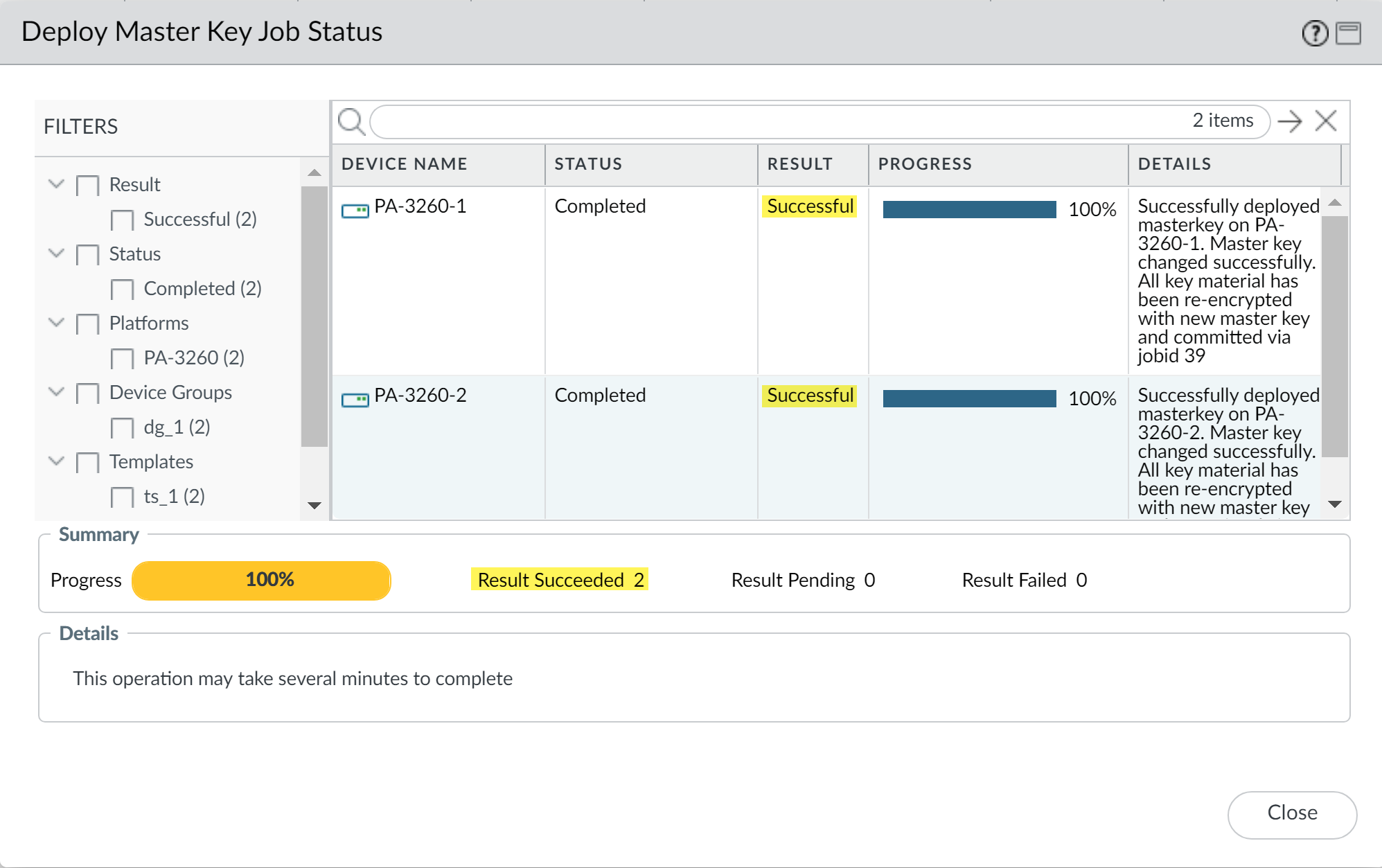Sort by Device Name column header

click(x=405, y=164)
